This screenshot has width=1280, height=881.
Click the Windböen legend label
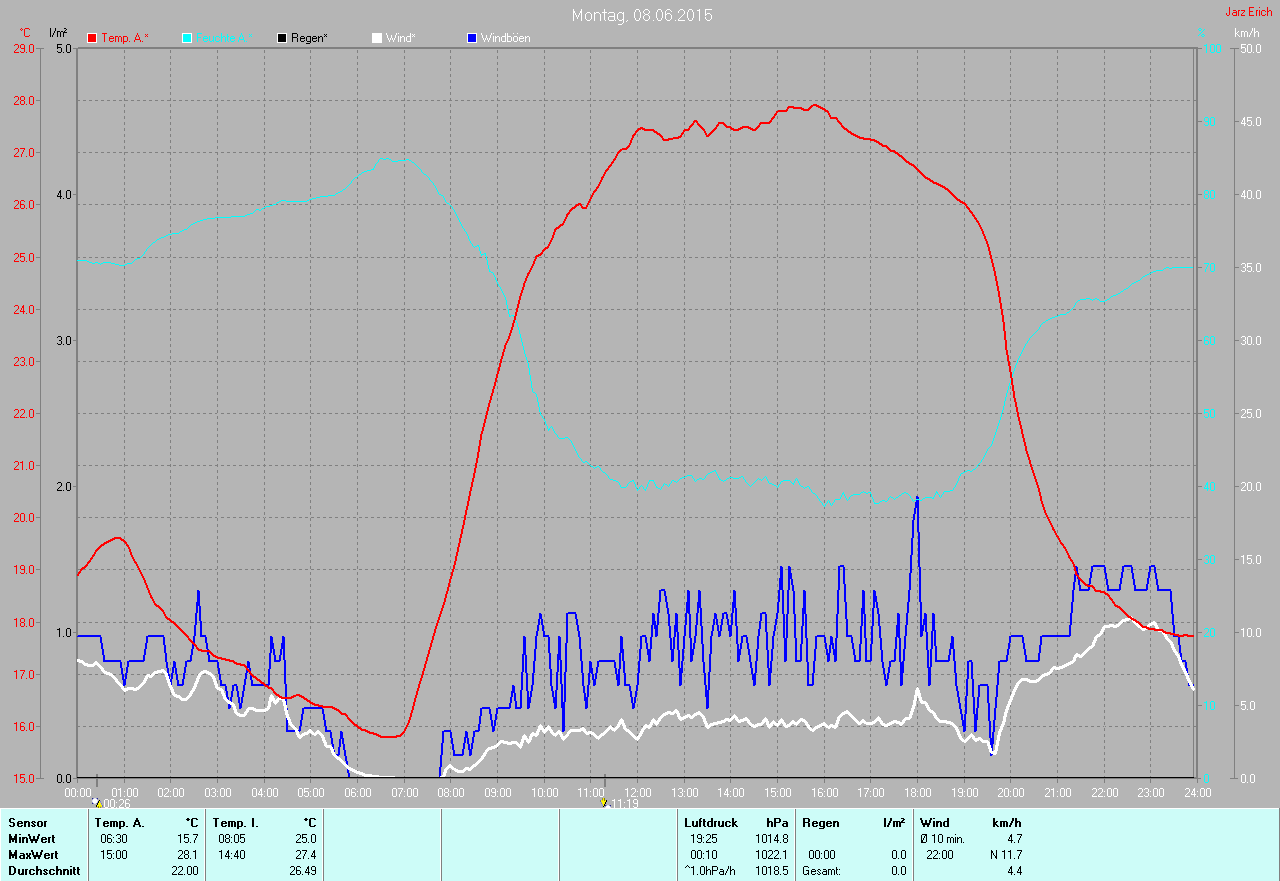[x=505, y=38]
